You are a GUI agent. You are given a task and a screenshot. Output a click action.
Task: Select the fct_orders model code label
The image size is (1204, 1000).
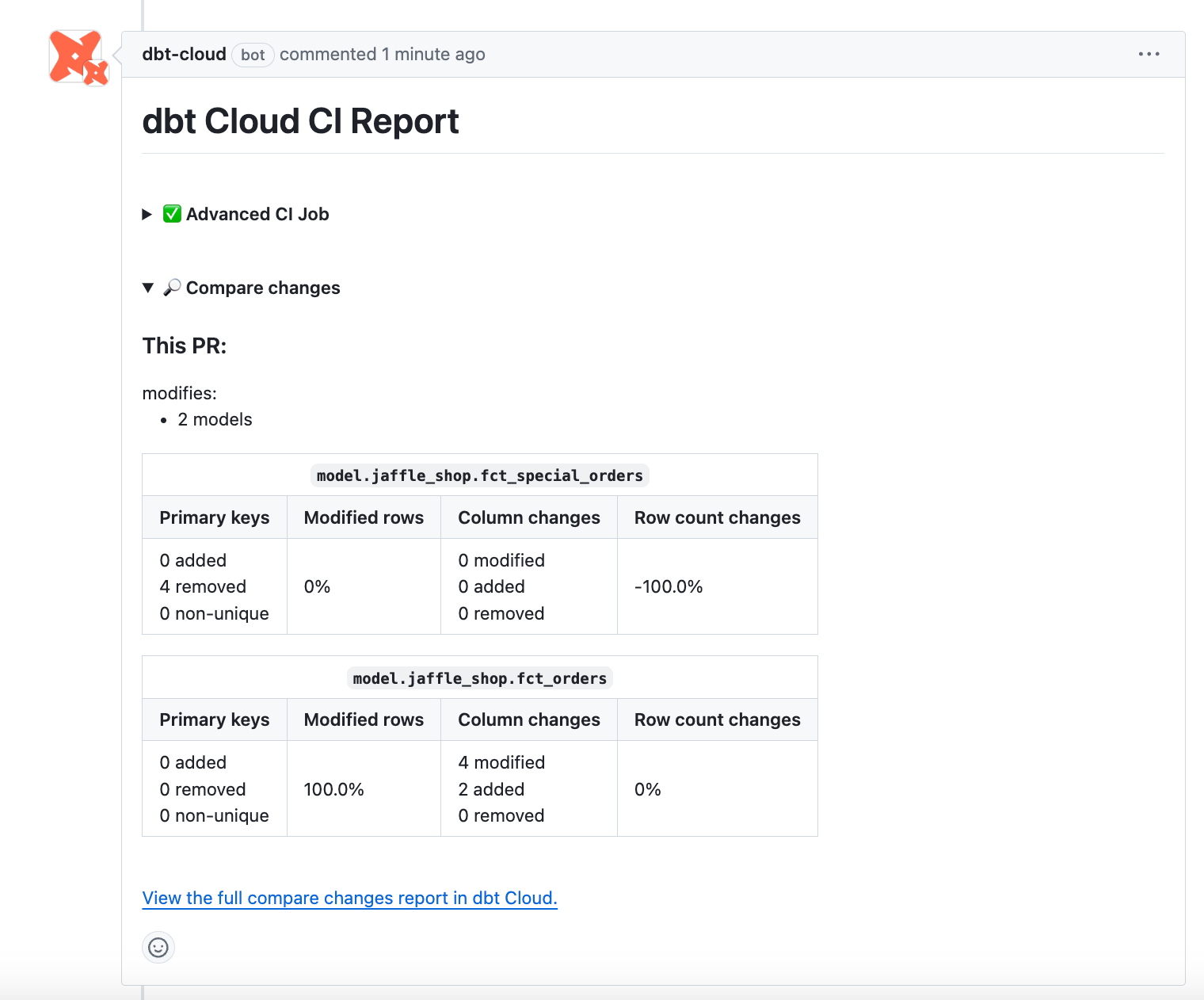(478, 677)
